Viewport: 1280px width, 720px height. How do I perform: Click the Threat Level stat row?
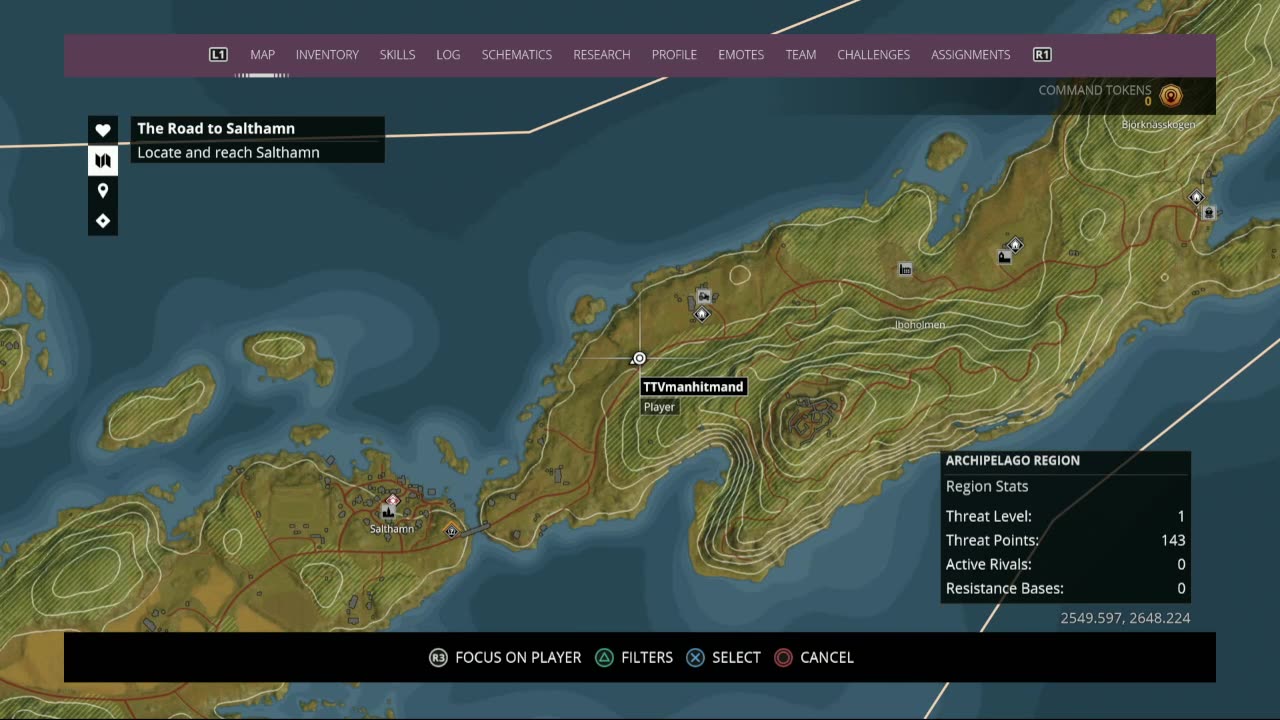click(x=1065, y=516)
